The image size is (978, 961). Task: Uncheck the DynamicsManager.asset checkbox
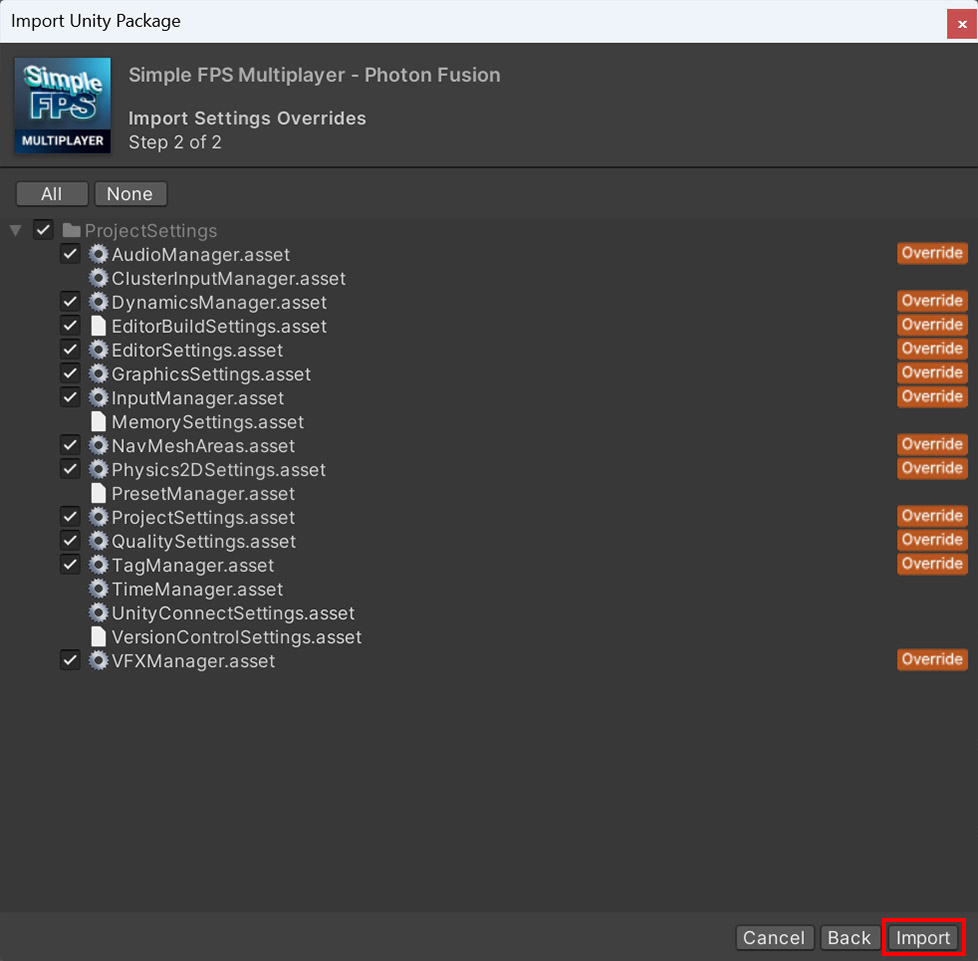tap(70, 302)
